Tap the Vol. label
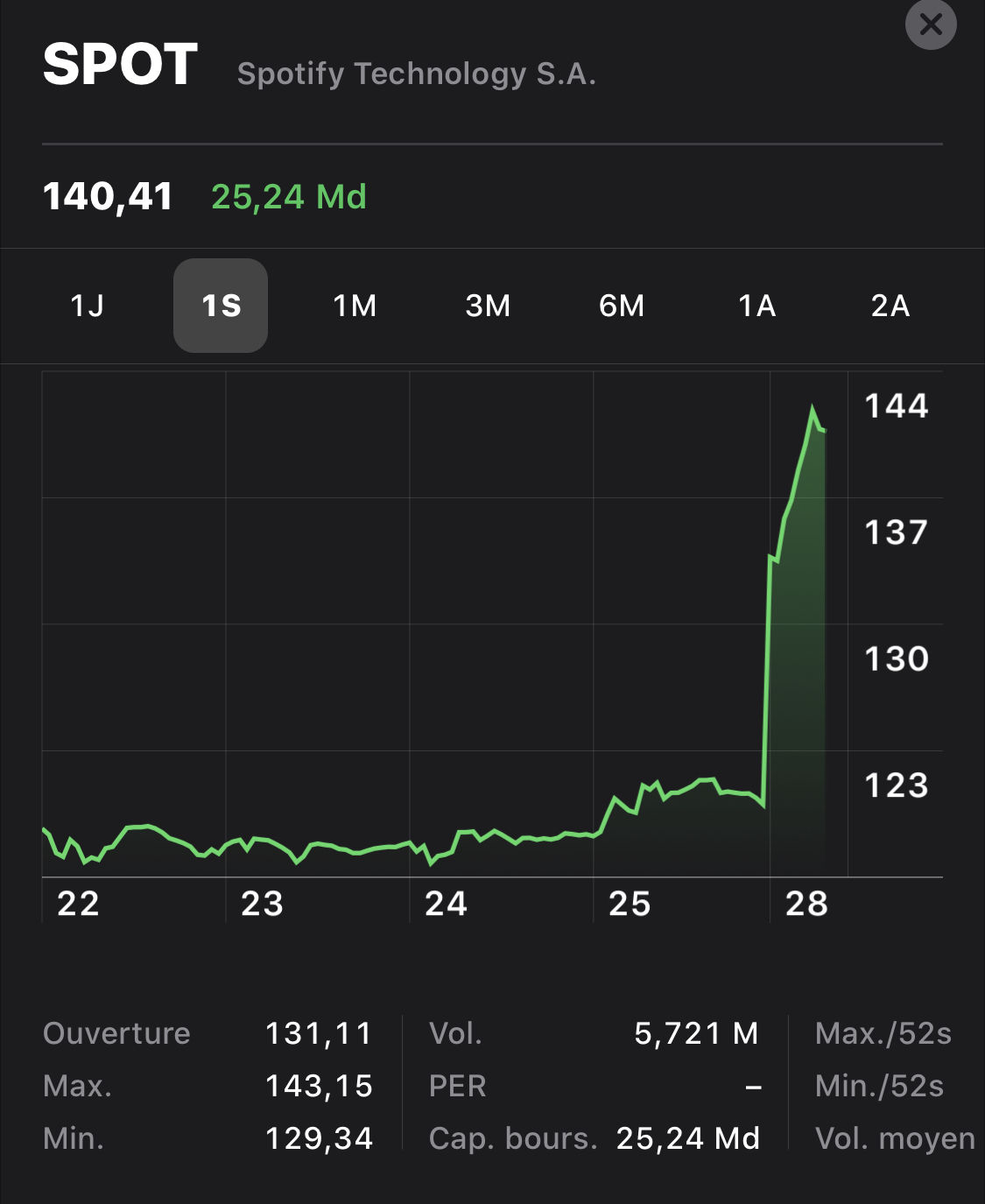The image size is (985, 1204). (x=455, y=1033)
